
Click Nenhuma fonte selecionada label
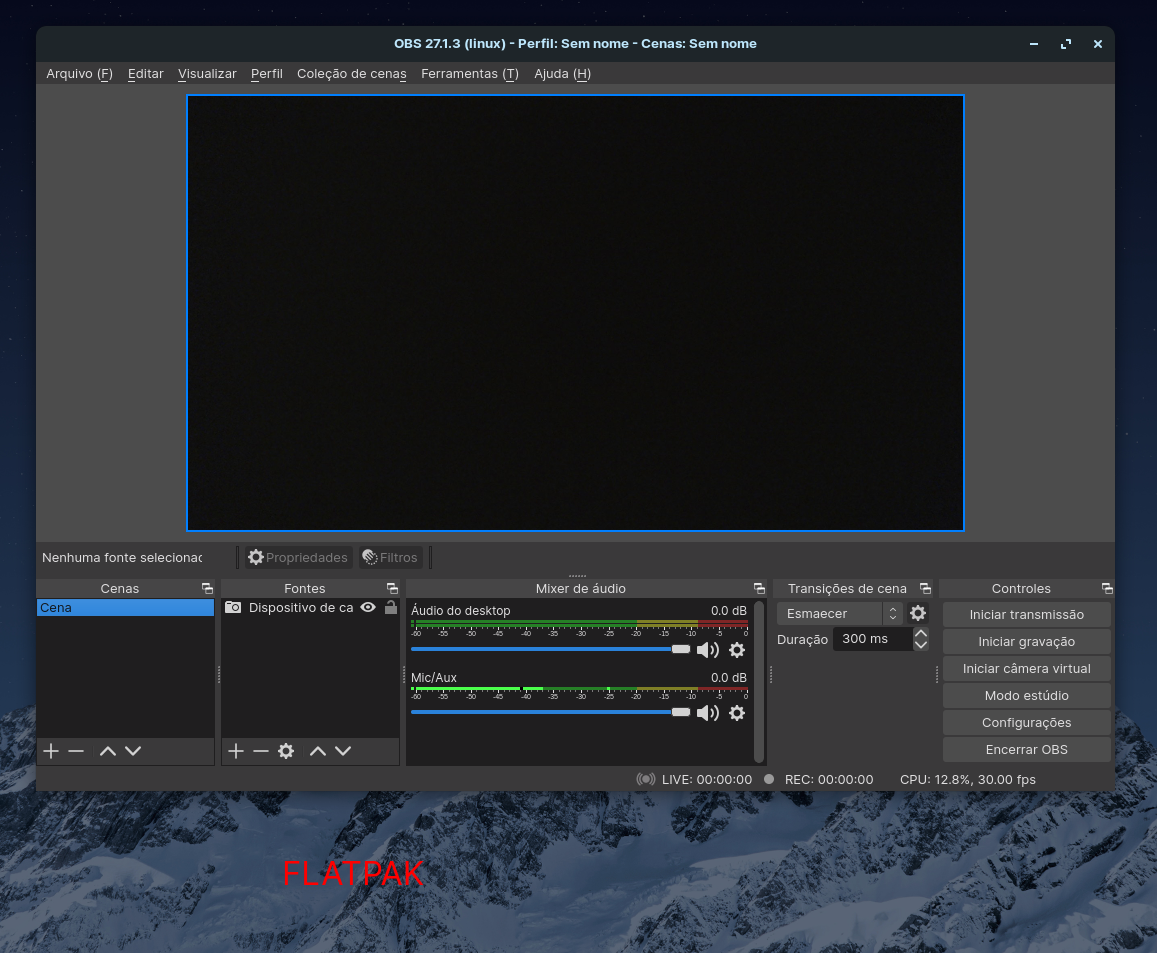click(x=122, y=558)
